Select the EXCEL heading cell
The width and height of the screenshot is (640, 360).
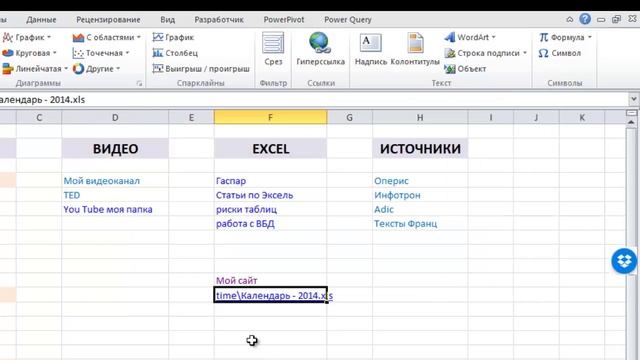click(270, 149)
